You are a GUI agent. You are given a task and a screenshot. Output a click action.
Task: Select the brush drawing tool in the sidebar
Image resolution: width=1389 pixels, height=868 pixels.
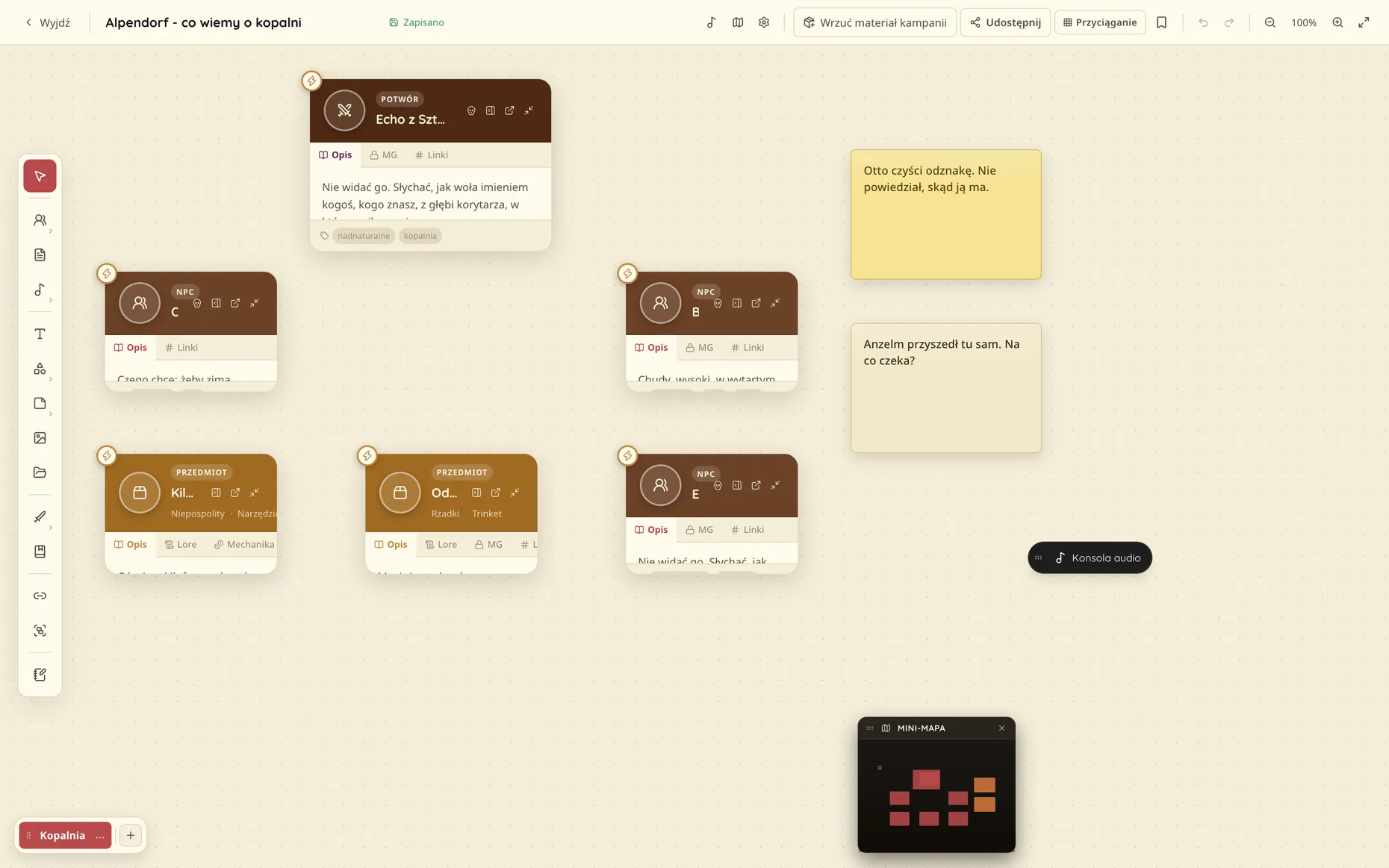(40, 516)
